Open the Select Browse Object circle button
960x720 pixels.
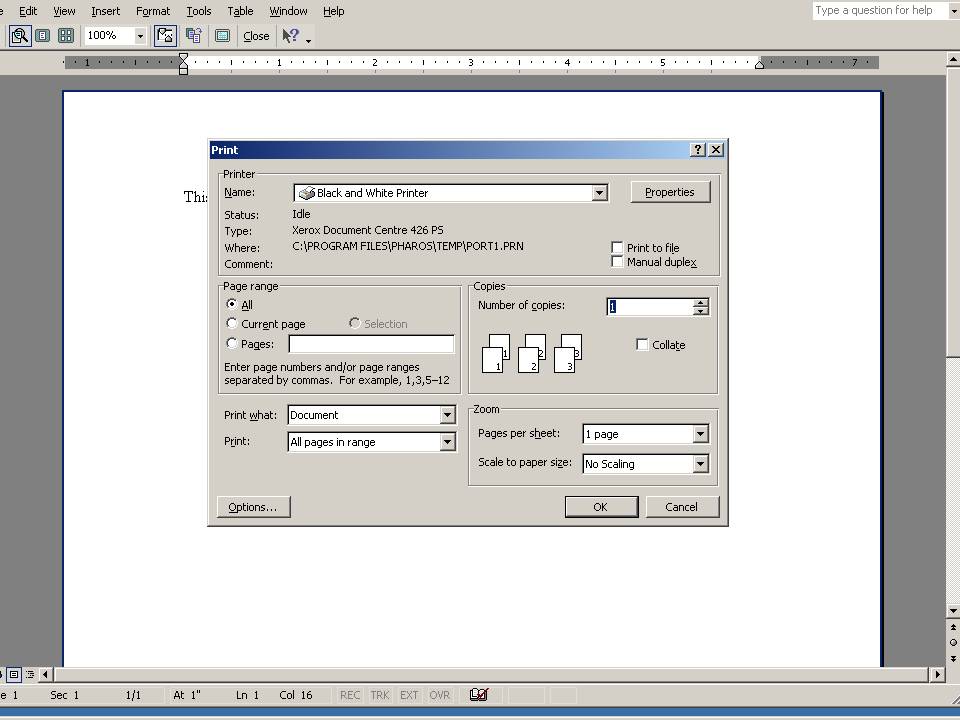coord(953,642)
